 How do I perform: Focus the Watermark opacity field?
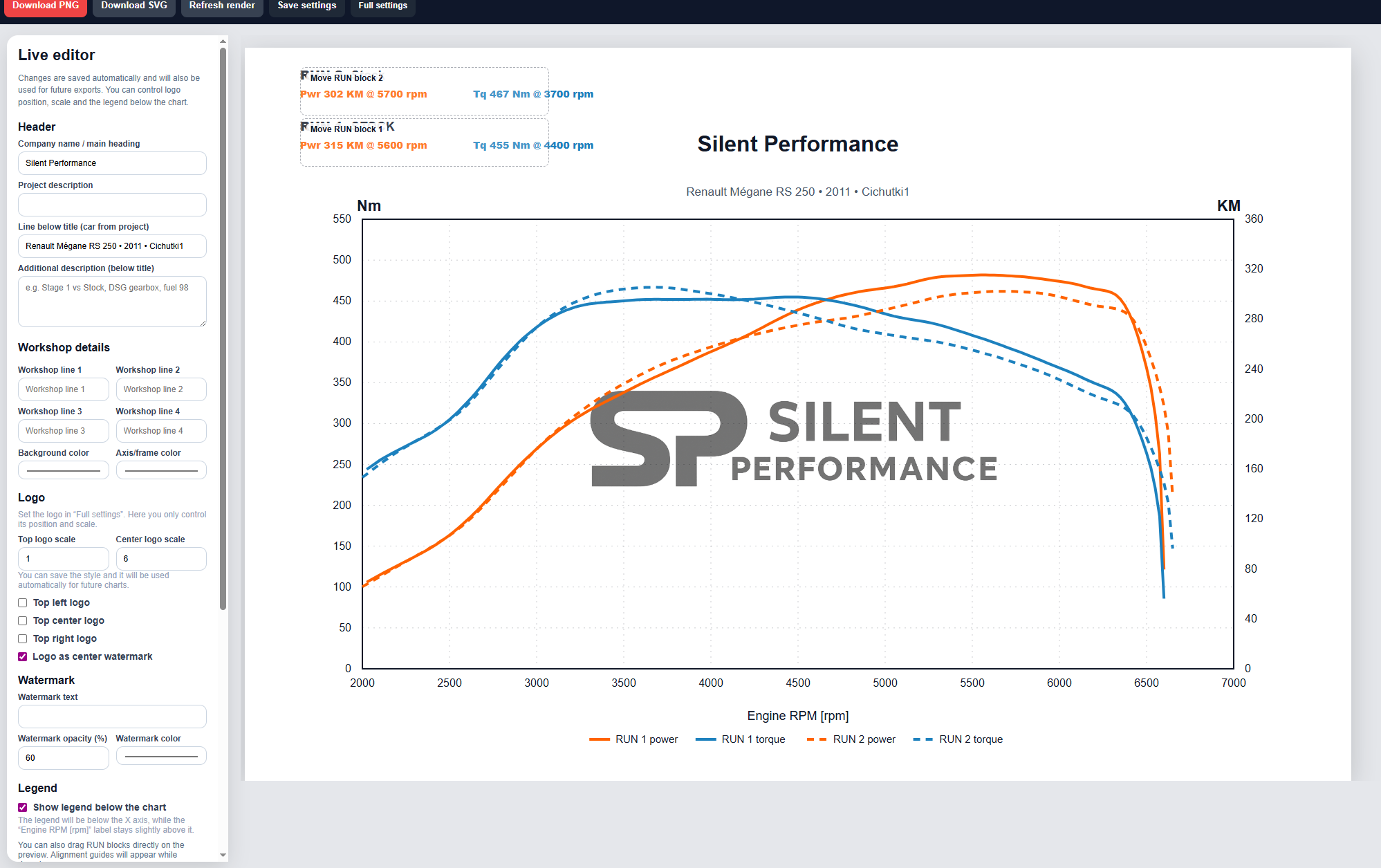click(x=63, y=758)
